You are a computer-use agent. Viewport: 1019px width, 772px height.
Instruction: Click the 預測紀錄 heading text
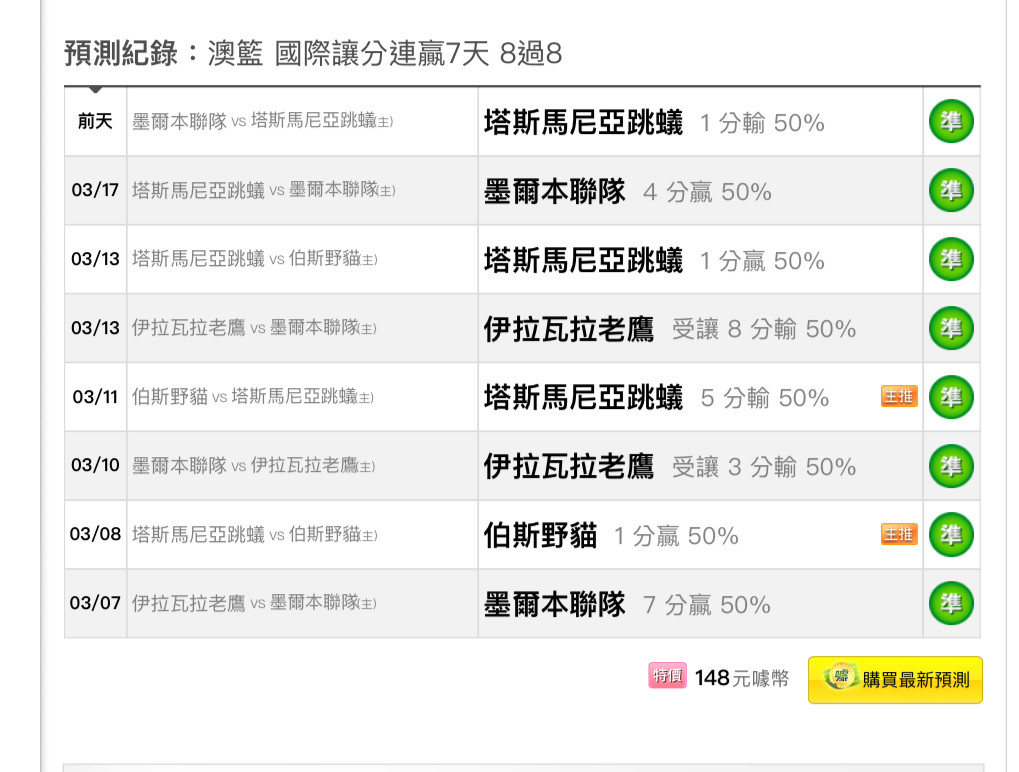tap(120, 53)
